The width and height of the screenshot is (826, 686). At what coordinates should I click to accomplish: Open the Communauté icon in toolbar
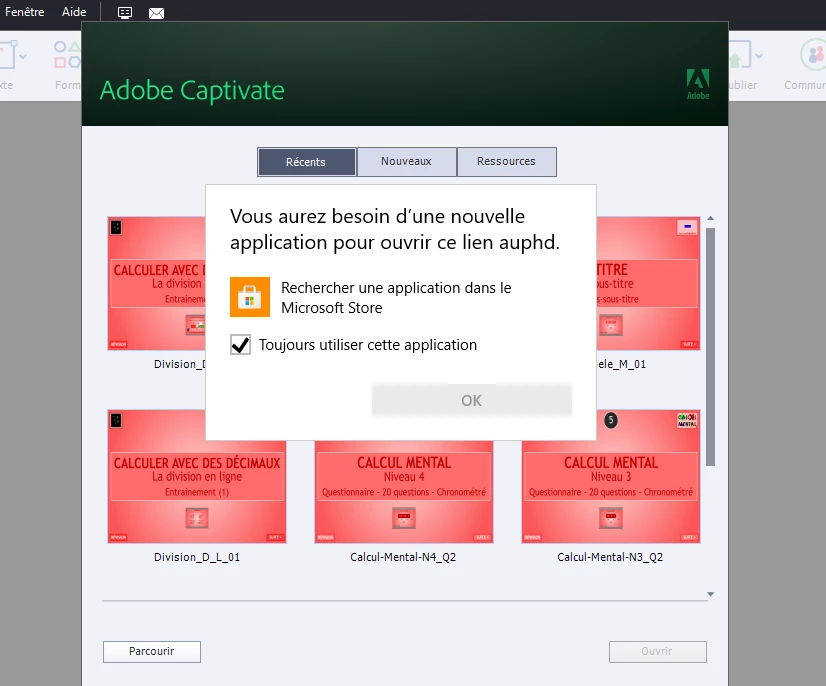[813, 55]
